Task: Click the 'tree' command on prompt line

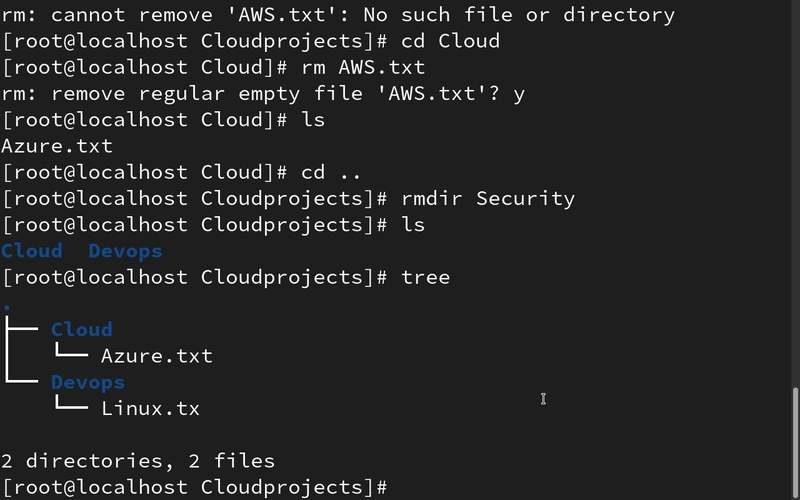Action: 426,278
